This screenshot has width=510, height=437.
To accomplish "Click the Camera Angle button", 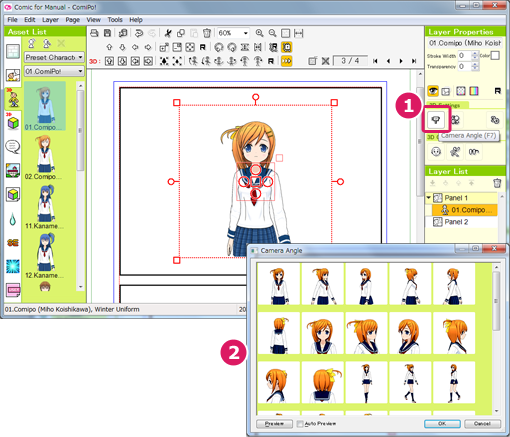I will tap(436, 120).
